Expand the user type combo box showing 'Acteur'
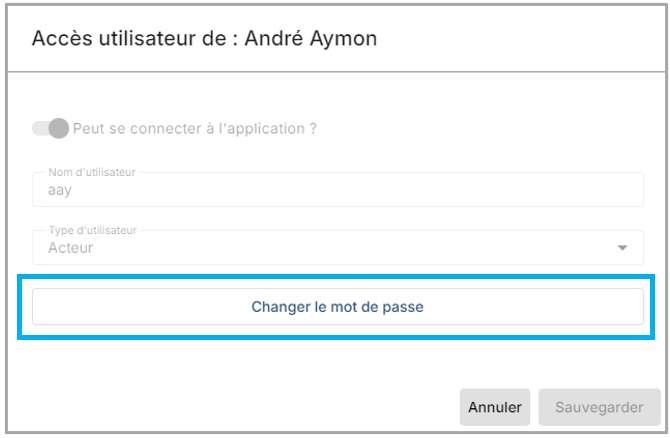 (x=337, y=247)
